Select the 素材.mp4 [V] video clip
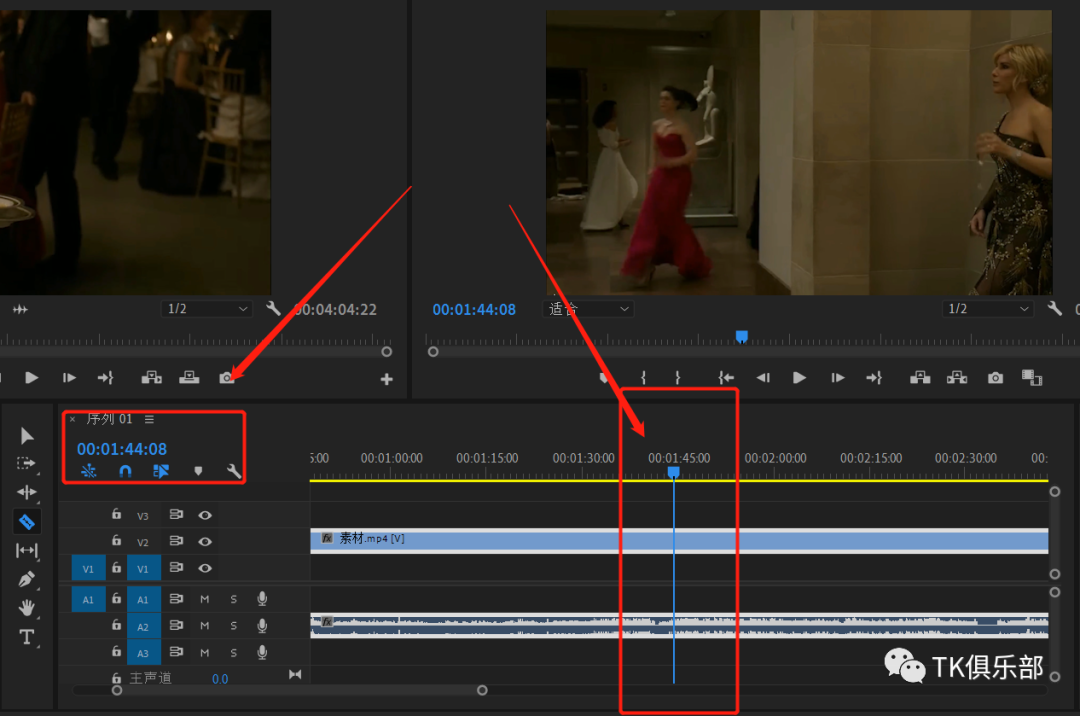Image resolution: width=1080 pixels, height=716 pixels. tap(679, 540)
